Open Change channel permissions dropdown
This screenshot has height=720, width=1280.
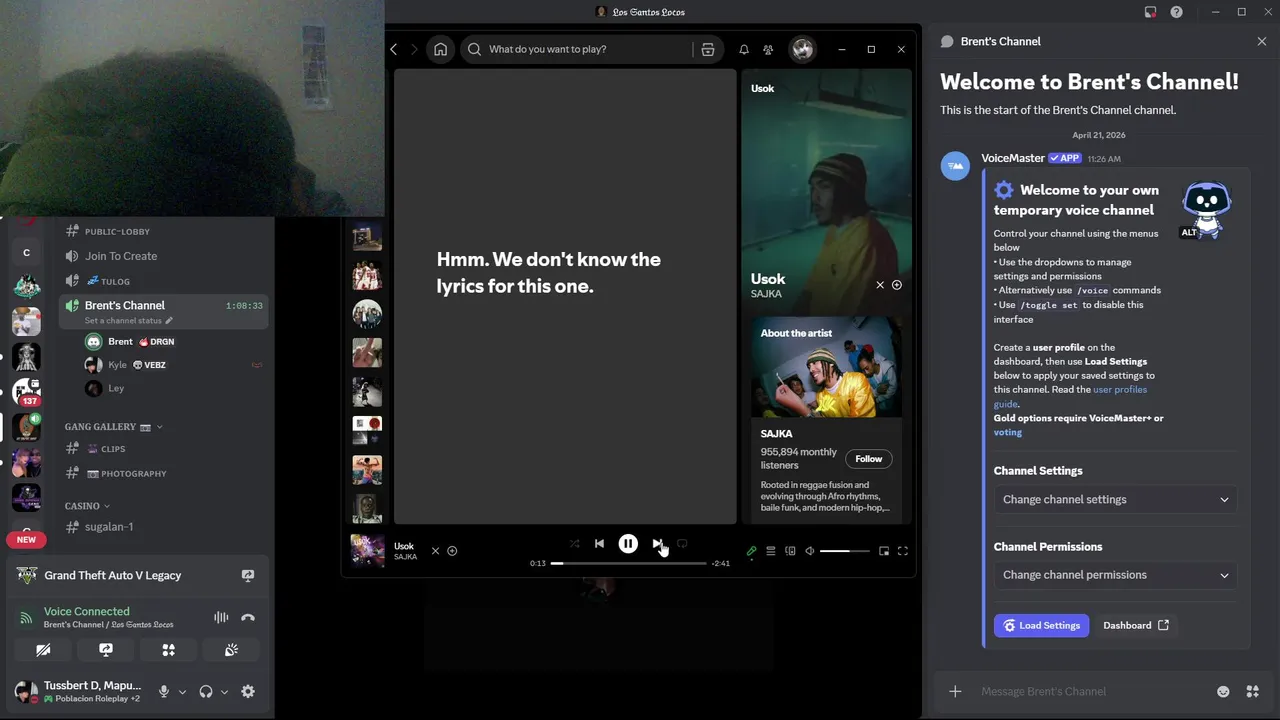click(1115, 575)
